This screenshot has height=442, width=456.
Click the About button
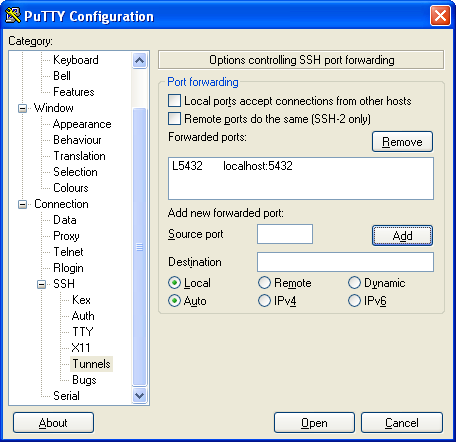click(x=53, y=423)
